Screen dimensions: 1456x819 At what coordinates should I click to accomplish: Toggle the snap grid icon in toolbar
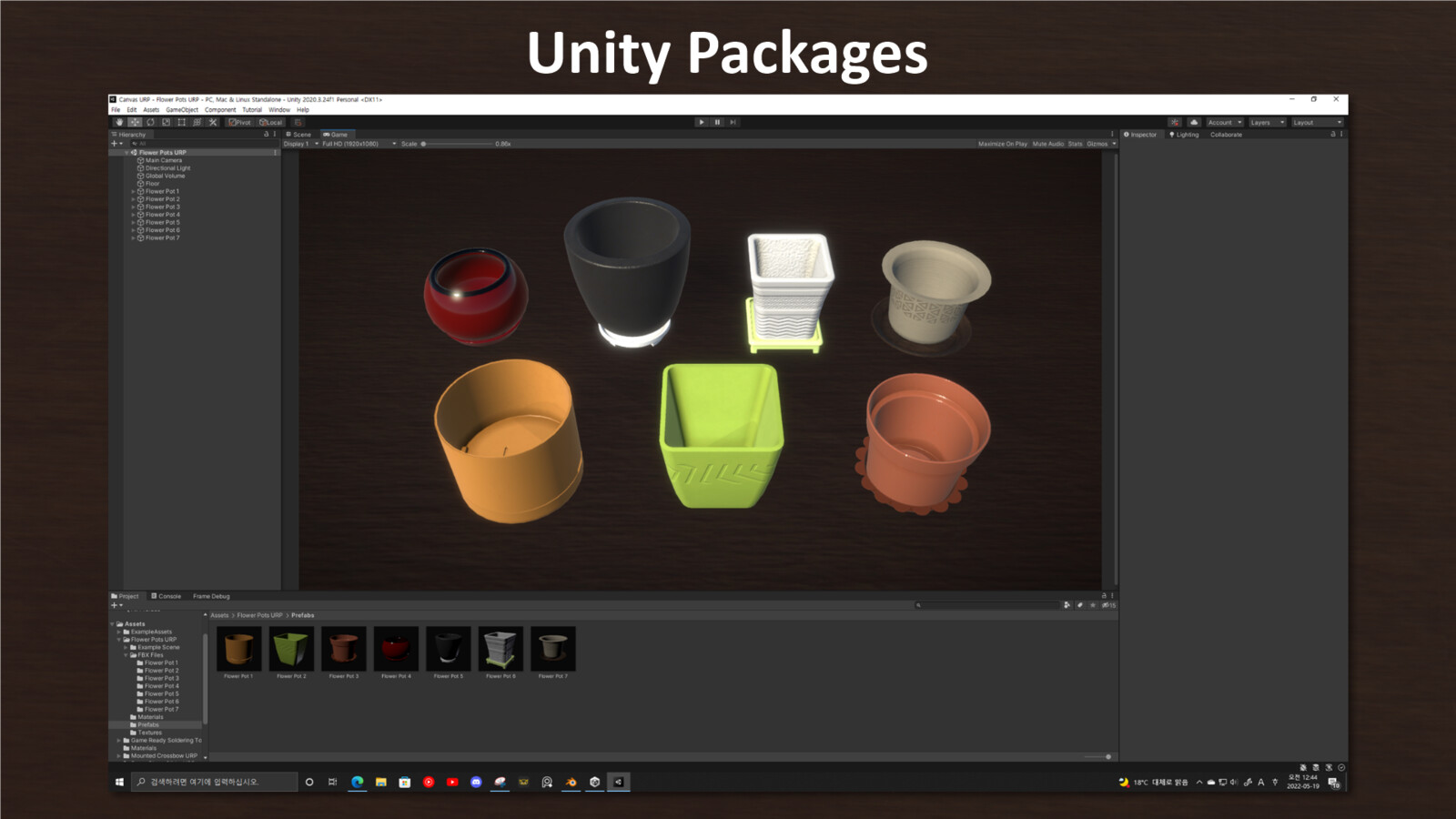298,122
